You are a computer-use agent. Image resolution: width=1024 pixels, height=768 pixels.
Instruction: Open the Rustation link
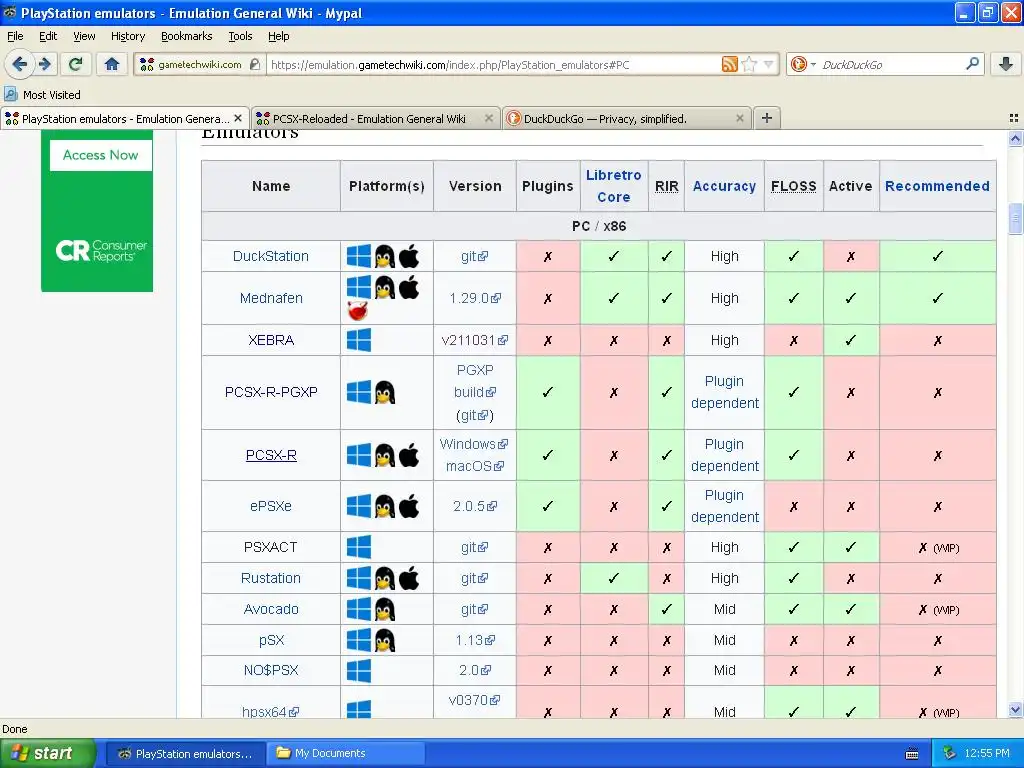click(270, 578)
